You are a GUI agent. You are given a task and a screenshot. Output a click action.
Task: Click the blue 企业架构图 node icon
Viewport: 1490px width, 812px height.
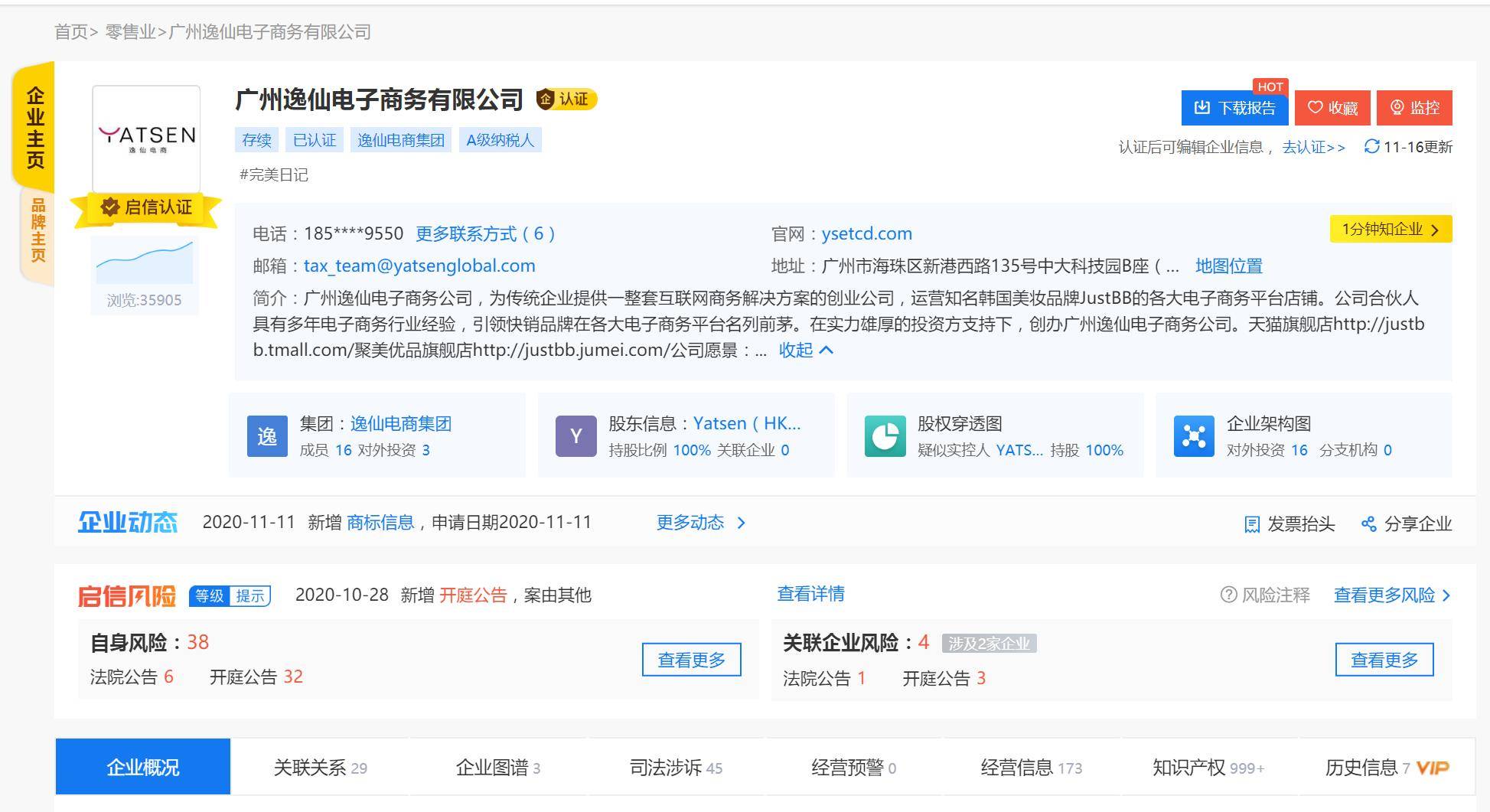pos(1194,436)
